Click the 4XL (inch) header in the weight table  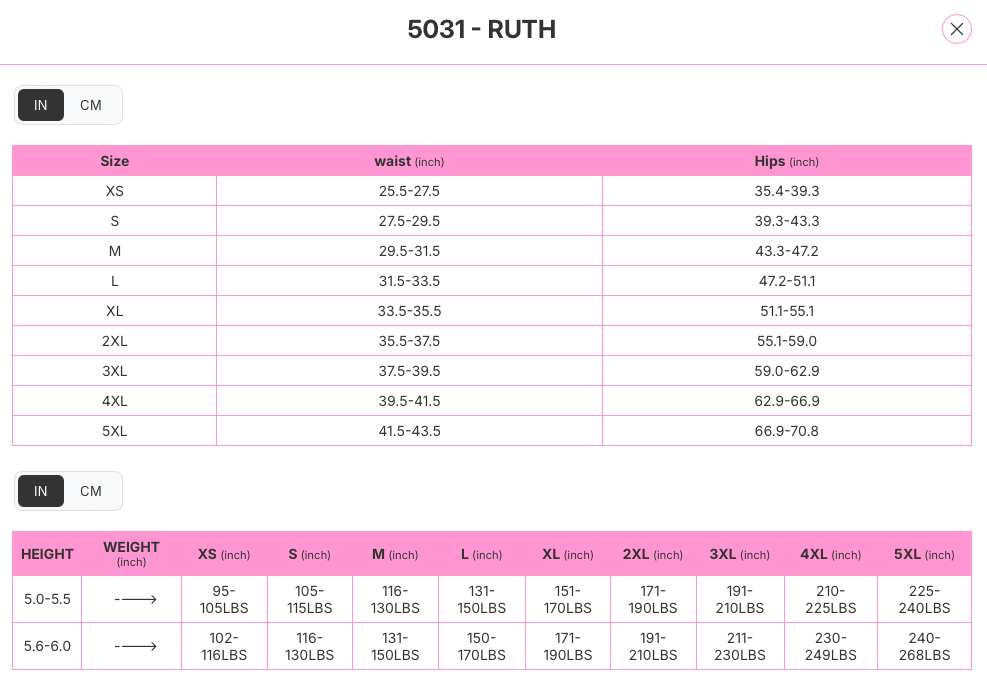pos(830,554)
